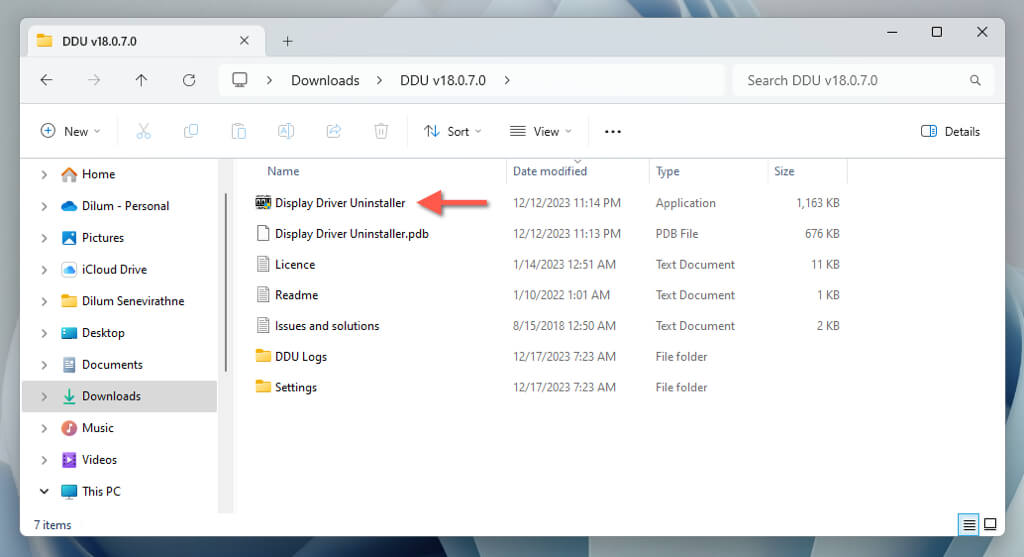Screen dimensions: 1024x557
Task: Select the Issues and solutions file name
Action: [x=327, y=325]
